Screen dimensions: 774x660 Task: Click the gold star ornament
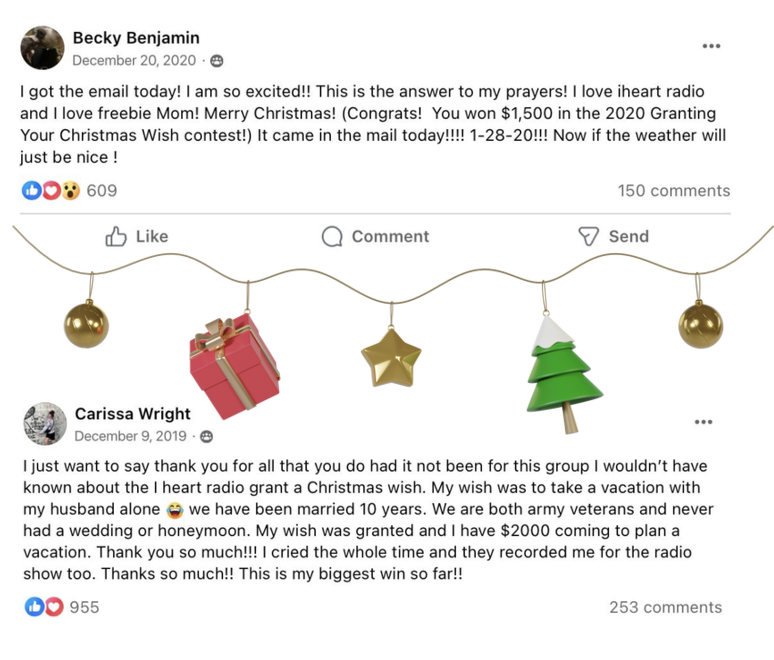click(391, 357)
